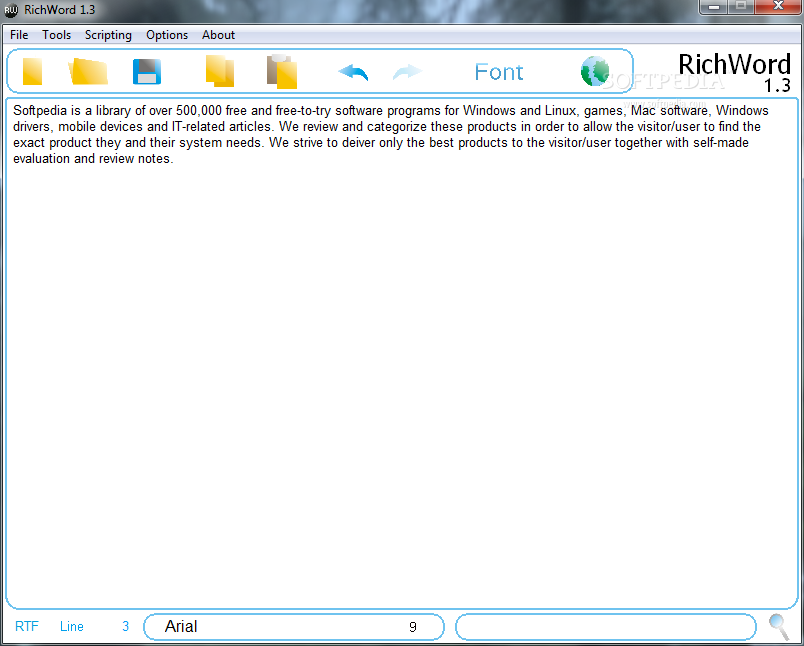Open the Scripting menu

click(x=108, y=35)
